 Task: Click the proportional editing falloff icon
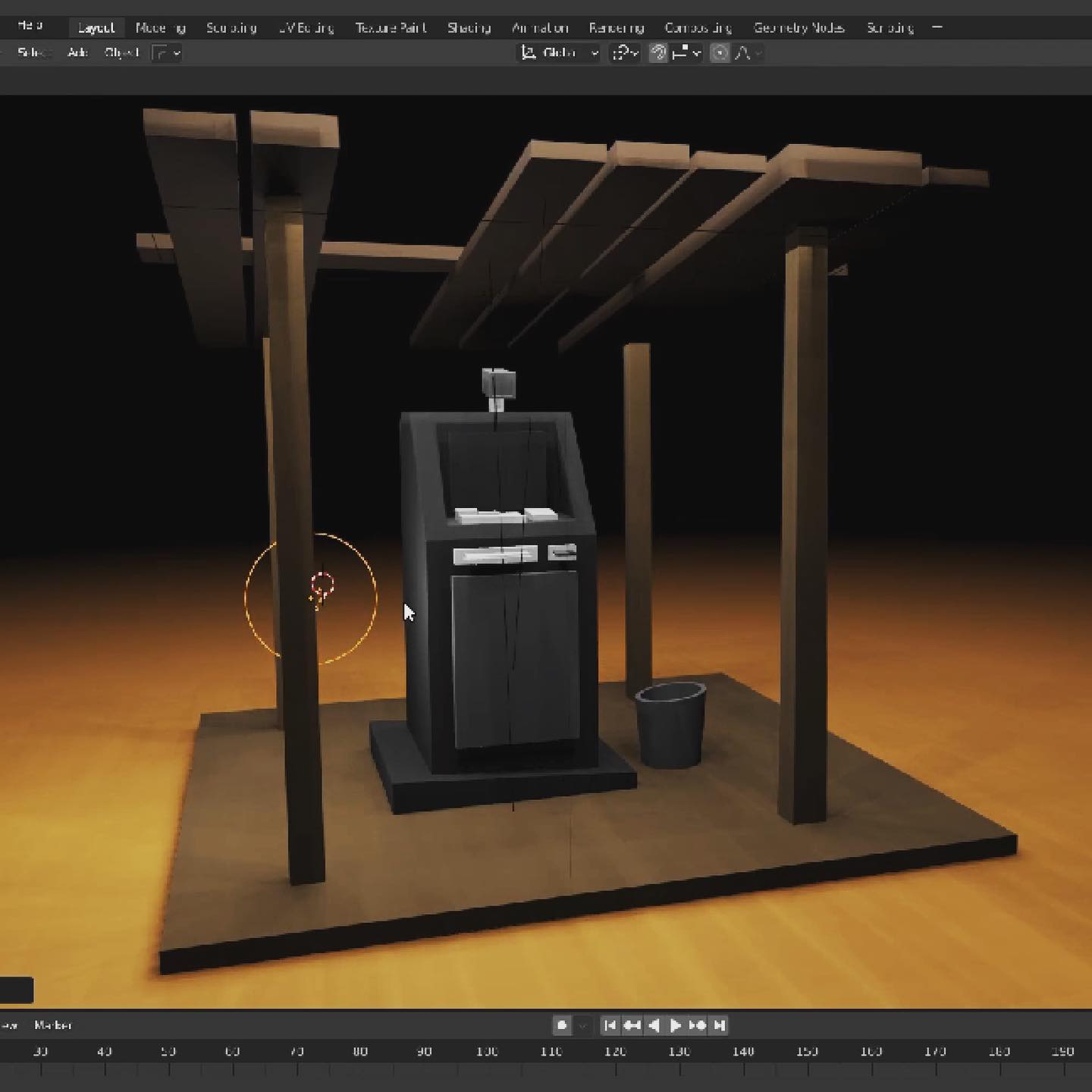pyautogui.click(x=742, y=53)
